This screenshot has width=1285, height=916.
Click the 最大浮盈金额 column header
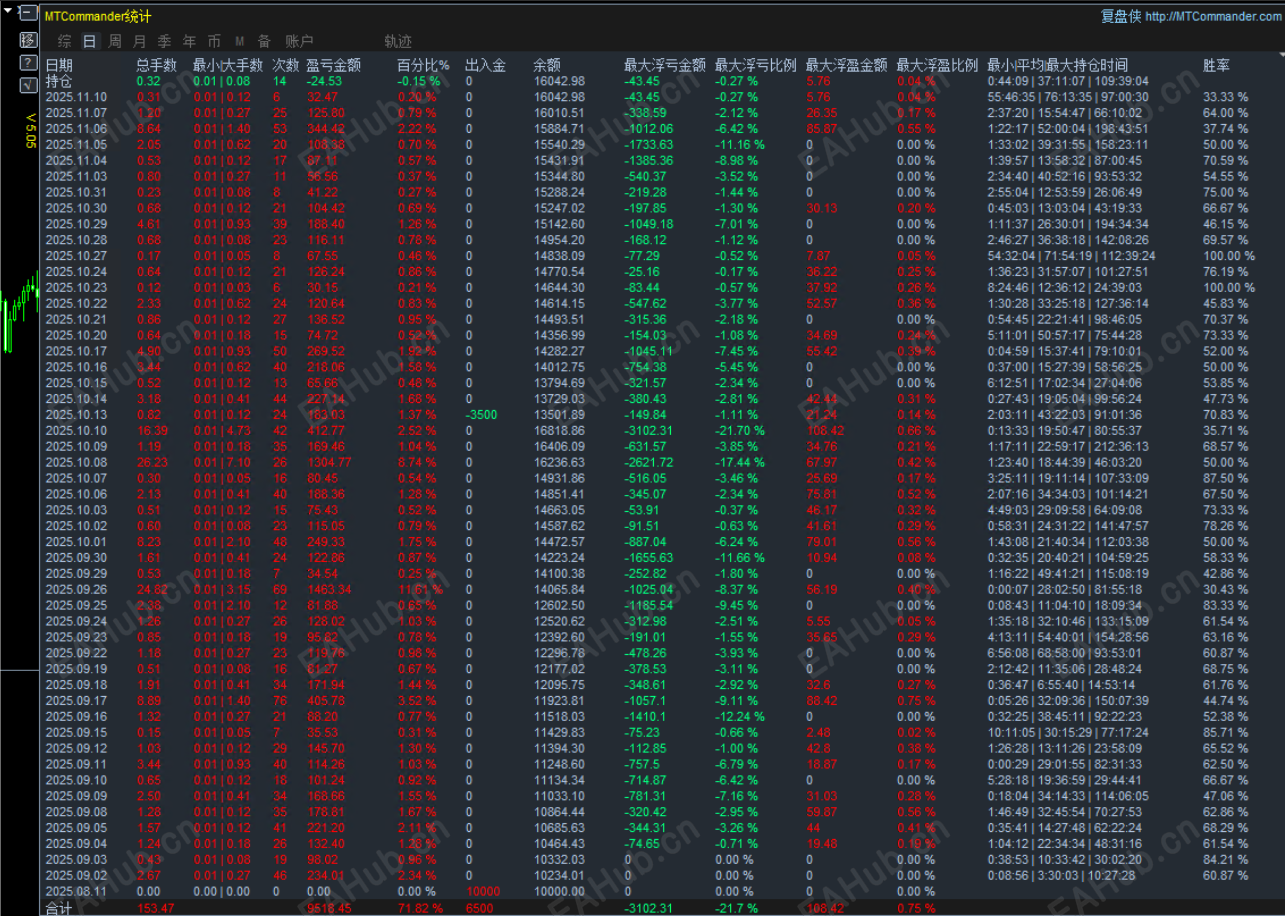click(x=846, y=65)
